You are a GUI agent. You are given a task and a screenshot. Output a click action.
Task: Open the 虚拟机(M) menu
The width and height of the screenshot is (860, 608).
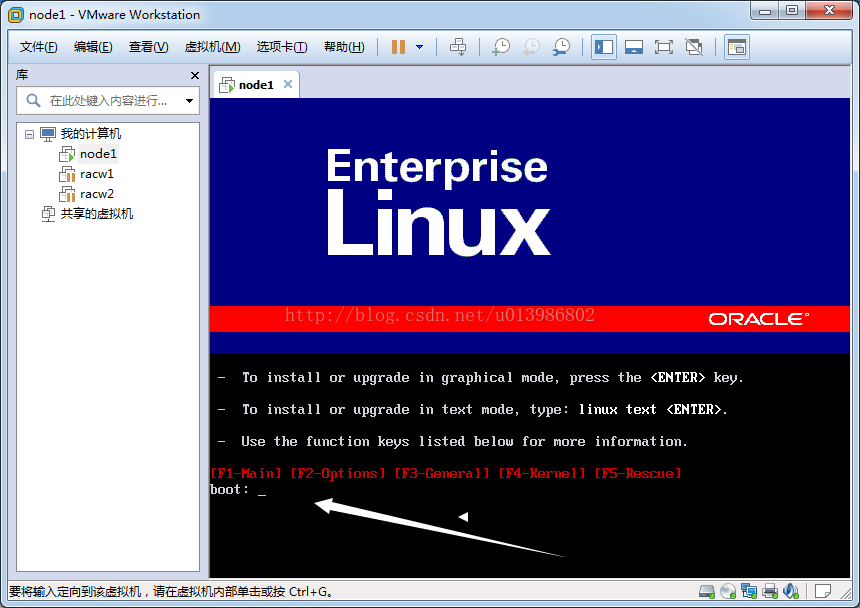212,47
